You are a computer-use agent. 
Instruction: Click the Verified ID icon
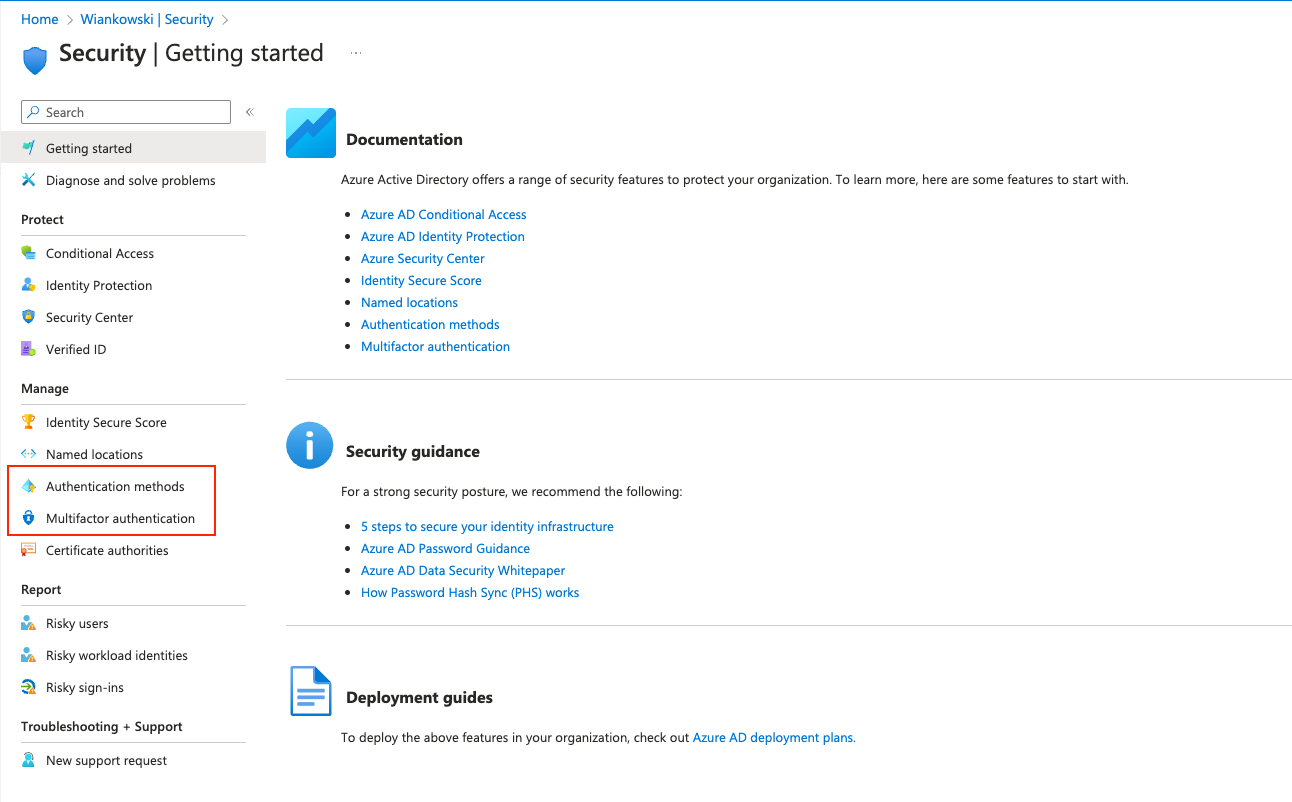pyautogui.click(x=28, y=349)
